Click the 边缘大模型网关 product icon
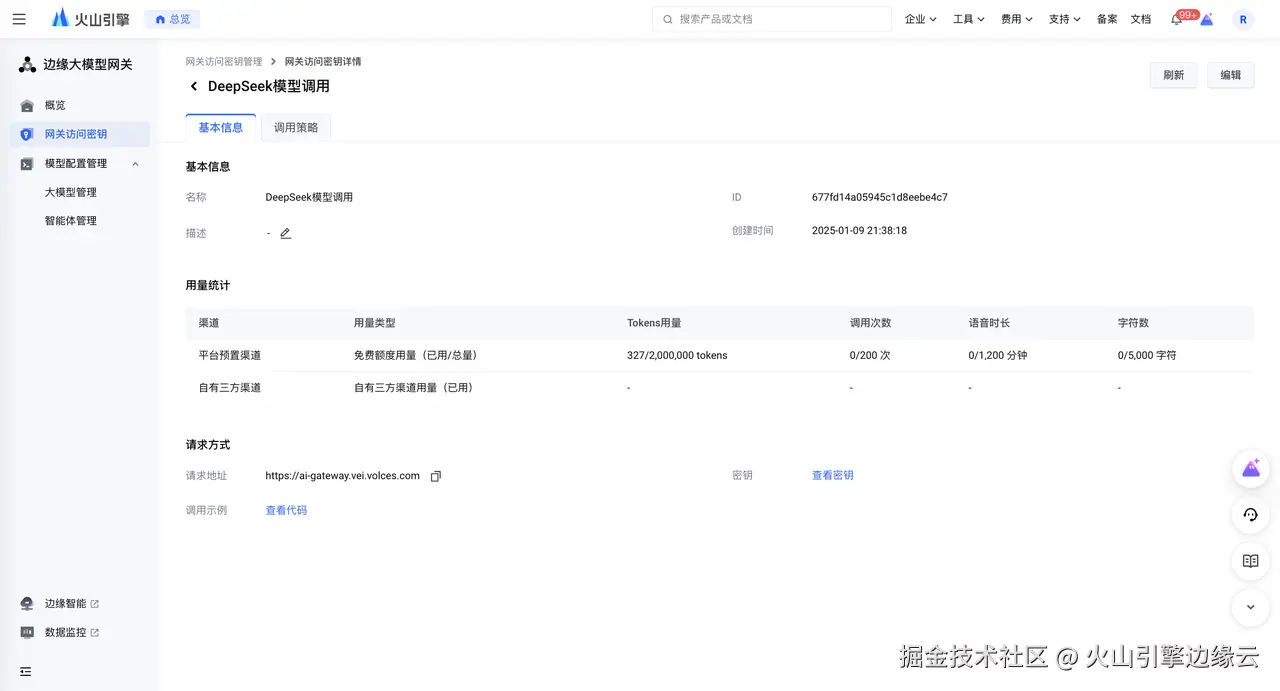 [x=27, y=65]
